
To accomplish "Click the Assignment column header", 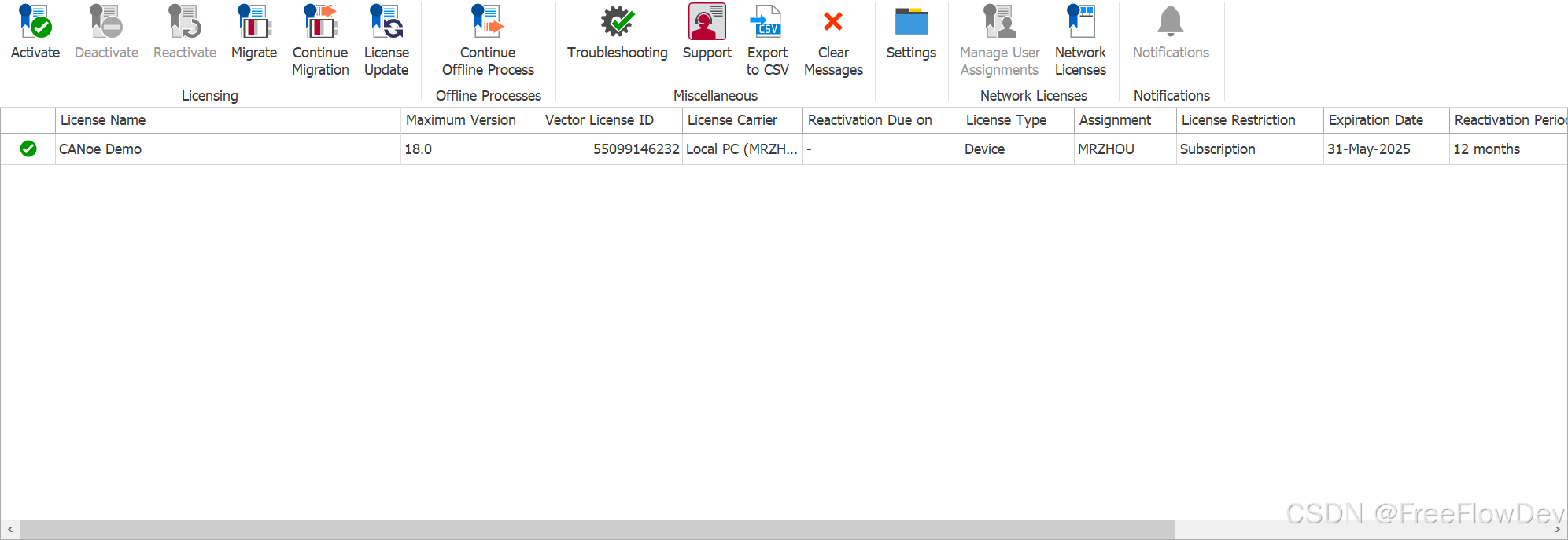I will coord(1126,120).
